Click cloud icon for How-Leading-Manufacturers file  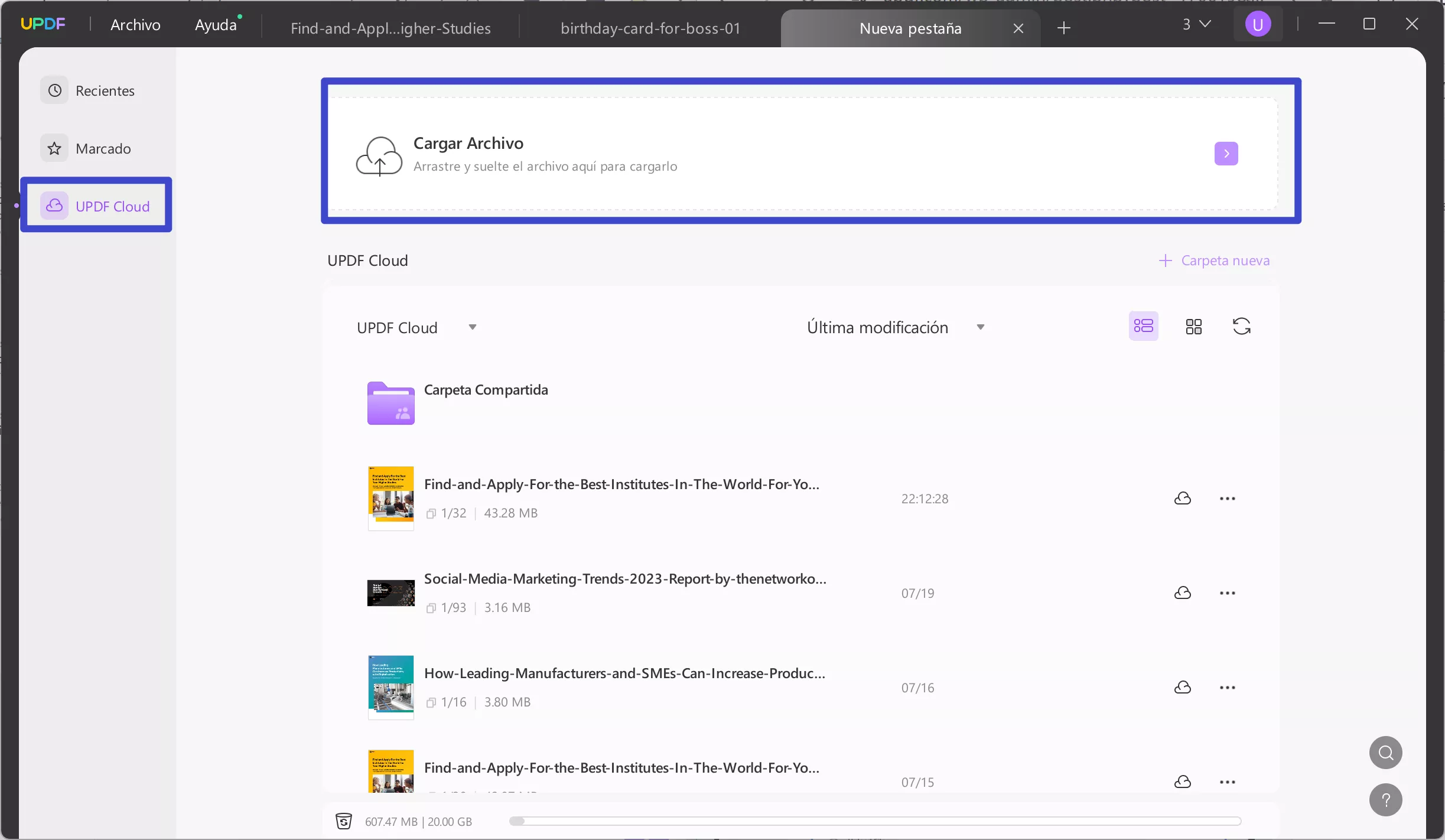pos(1182,688)
